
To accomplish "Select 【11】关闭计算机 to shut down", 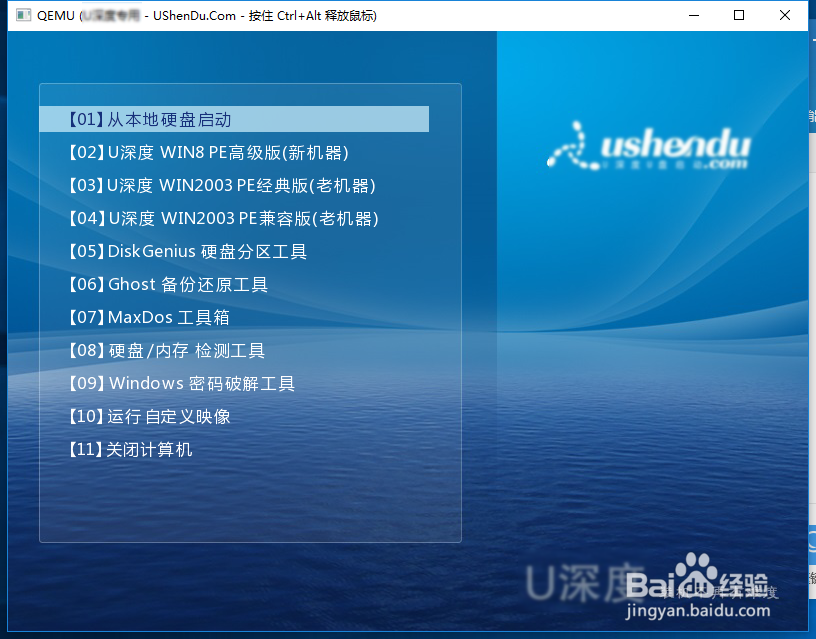I will point(130,449).
